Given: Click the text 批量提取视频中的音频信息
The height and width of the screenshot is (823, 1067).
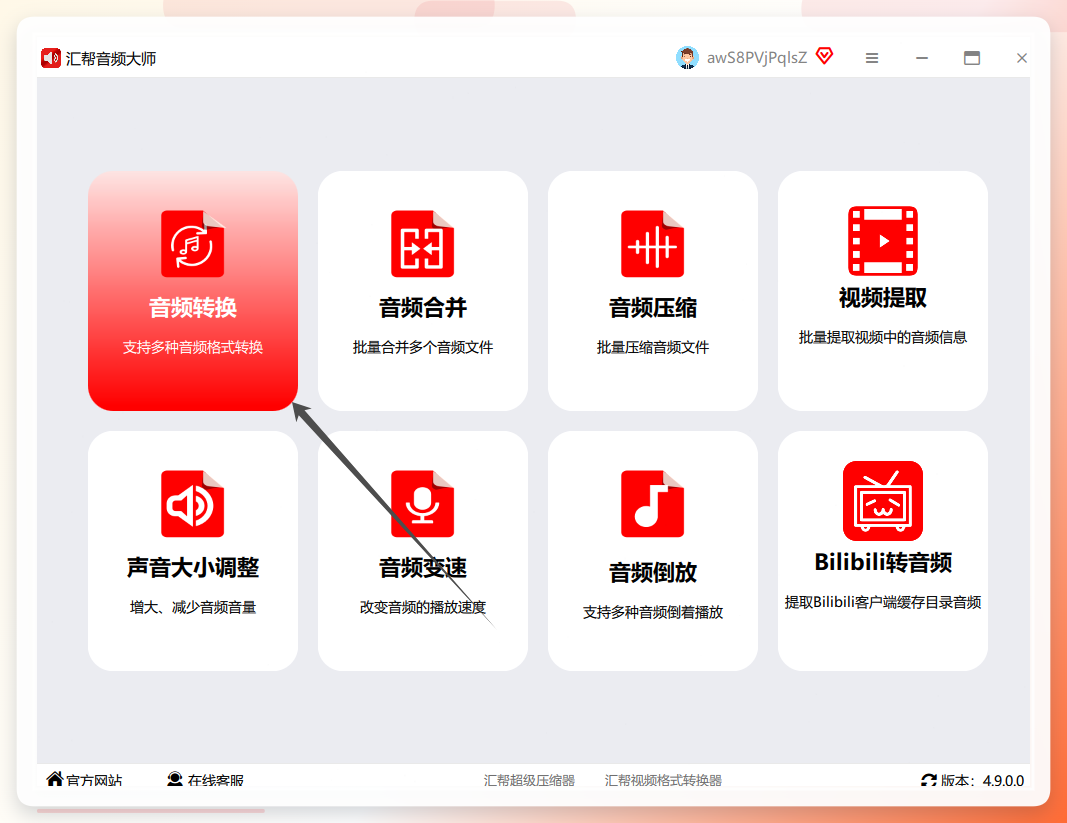Looking at the screenshot, I should tap(883, 337).
